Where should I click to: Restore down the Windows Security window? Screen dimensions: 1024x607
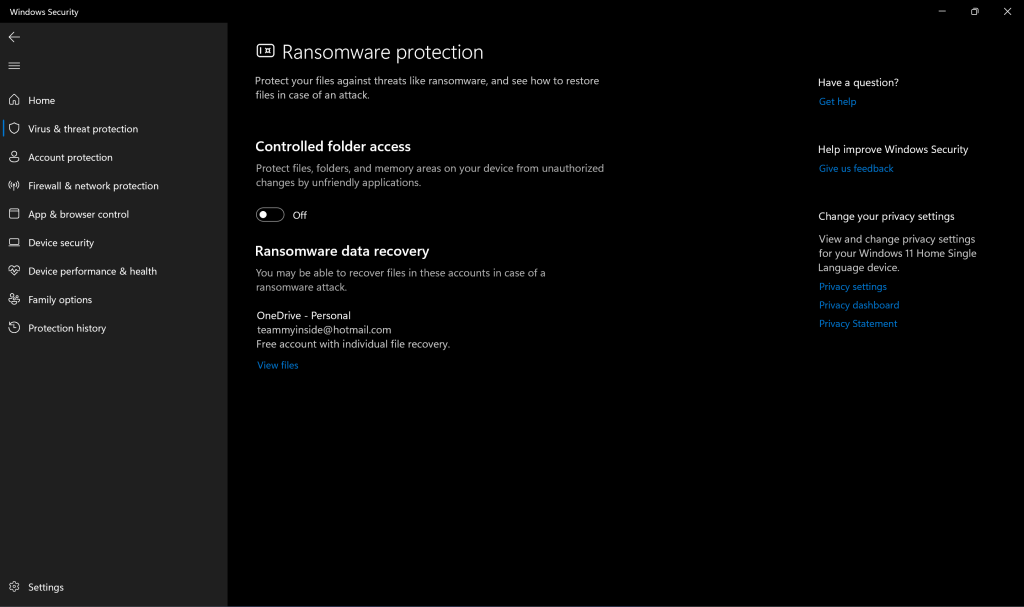(974, 11)
